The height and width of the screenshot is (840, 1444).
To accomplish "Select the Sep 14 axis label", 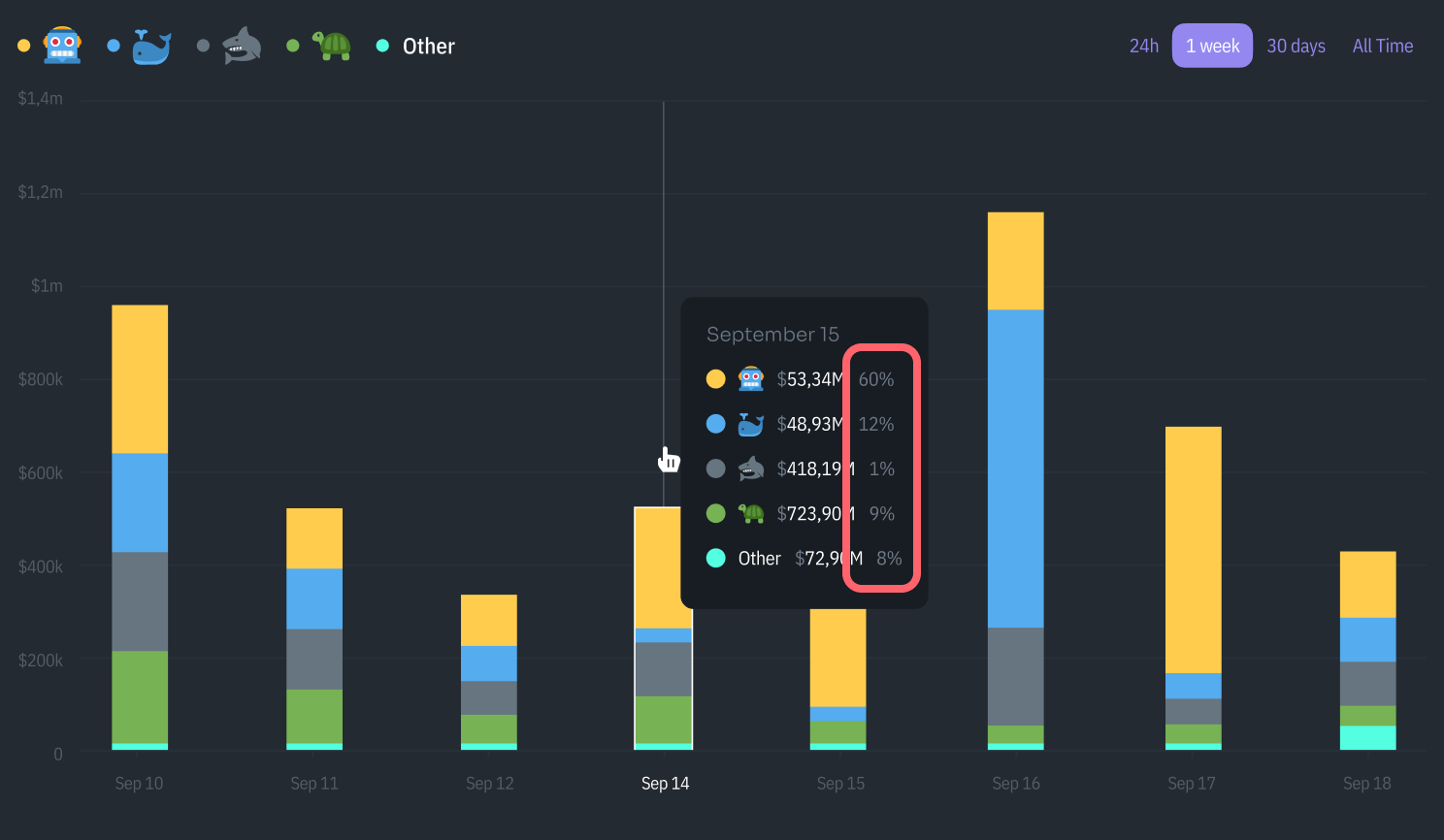I will tap(665, 783).
